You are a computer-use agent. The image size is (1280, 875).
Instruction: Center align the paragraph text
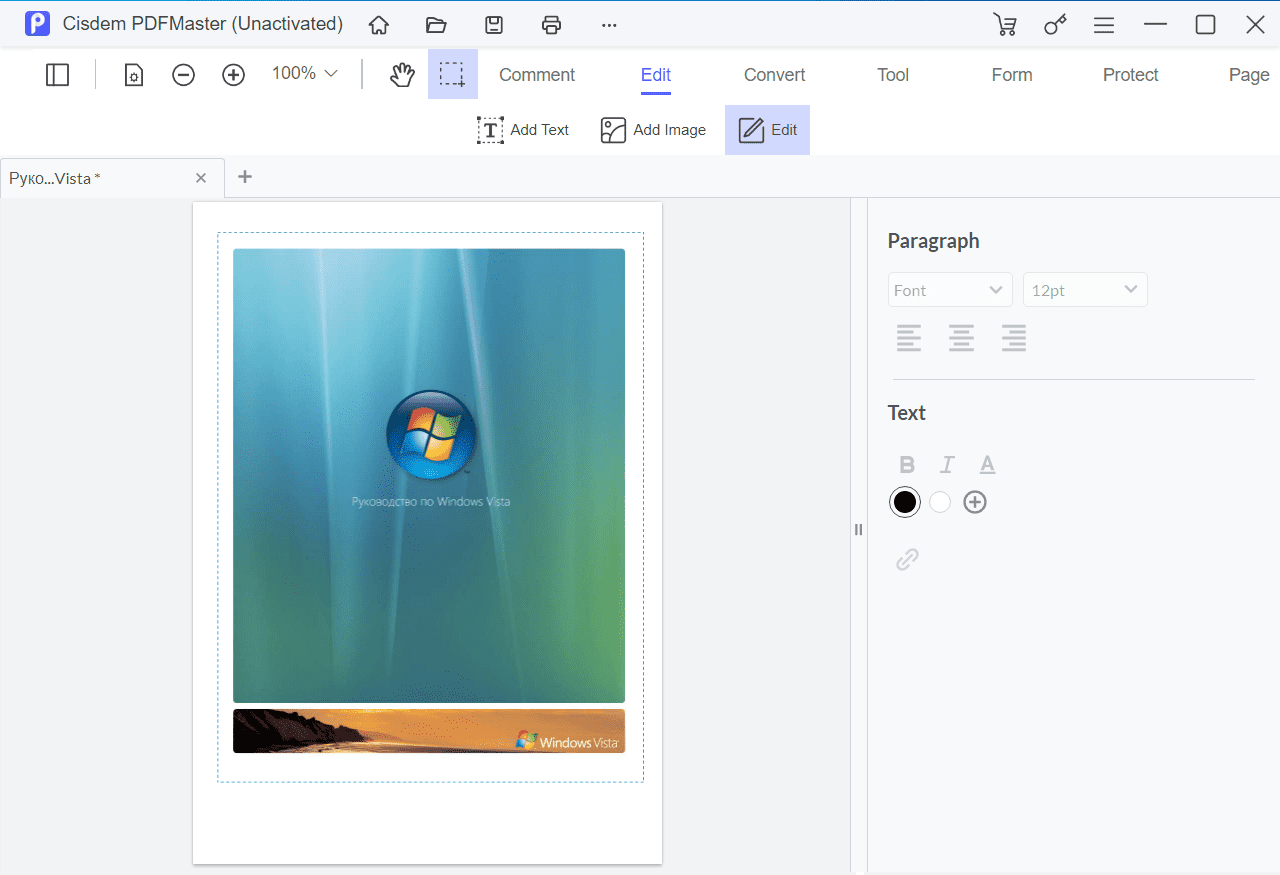point(962,338)
